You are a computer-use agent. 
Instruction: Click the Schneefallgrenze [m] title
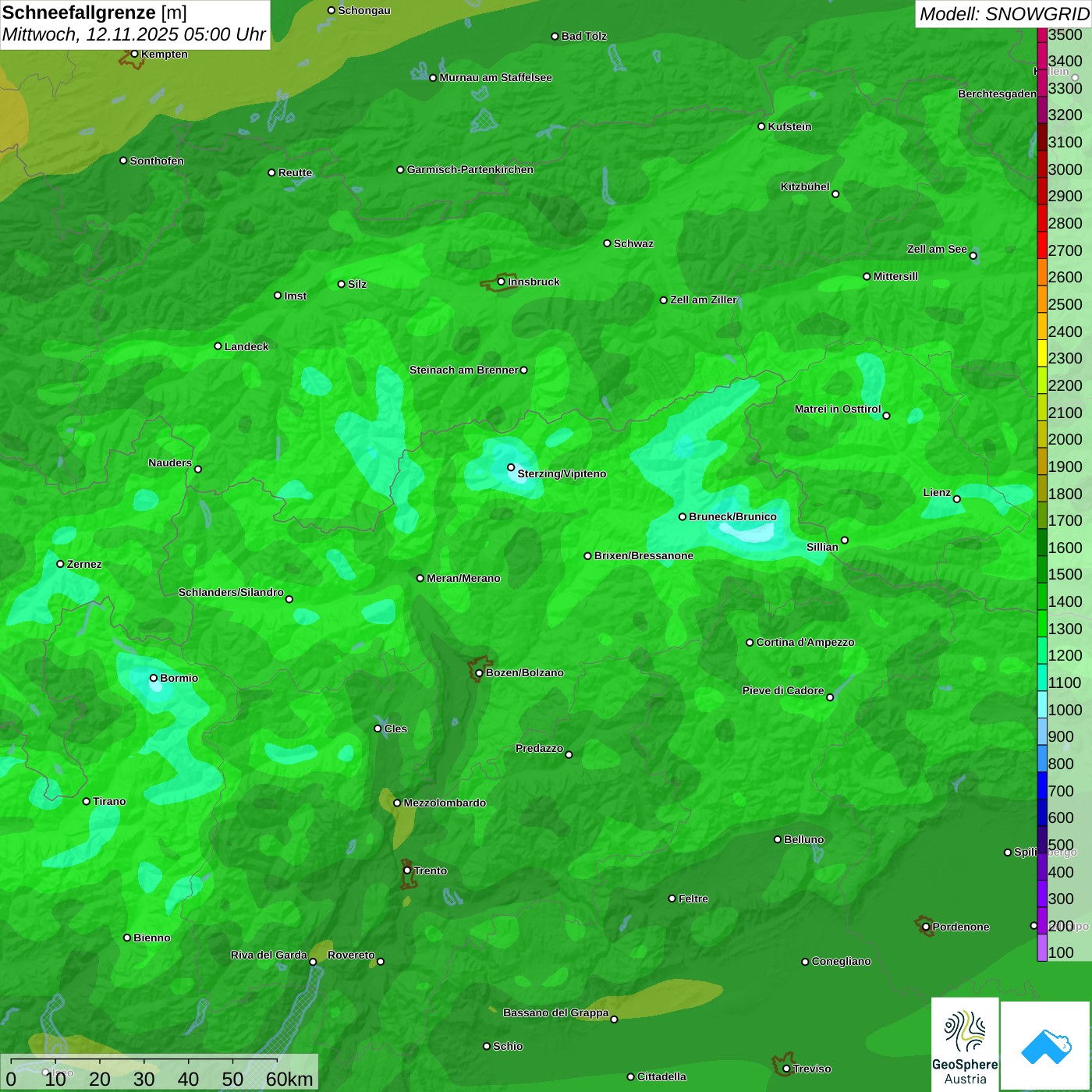(x=94, y=12)
